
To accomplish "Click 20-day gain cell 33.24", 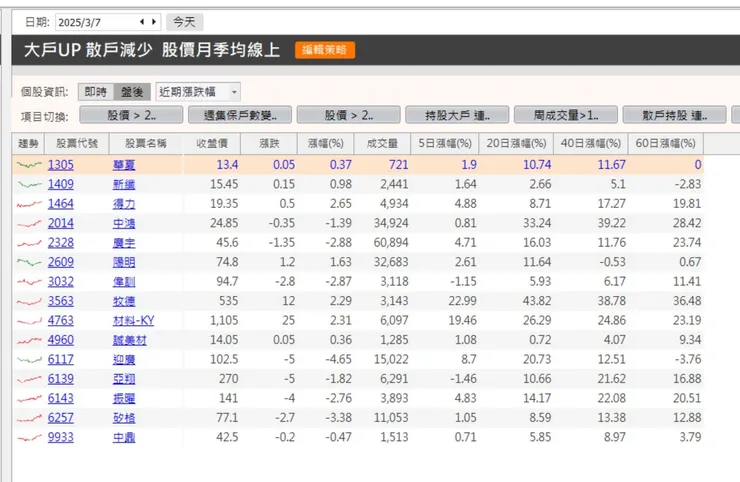I will click(x=537, y=223).
